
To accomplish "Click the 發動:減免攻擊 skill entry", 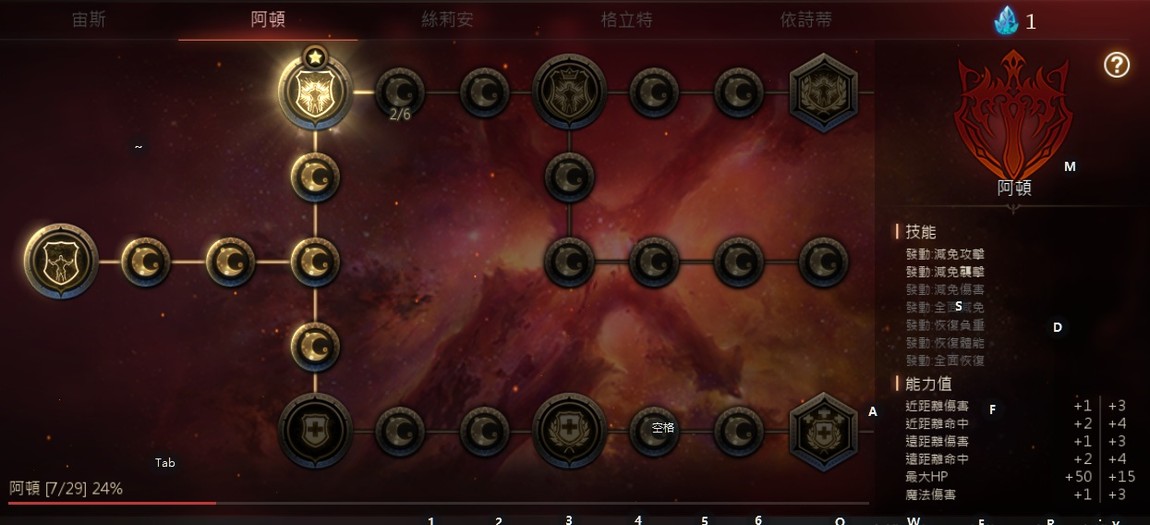I will (x=945, y=254).
